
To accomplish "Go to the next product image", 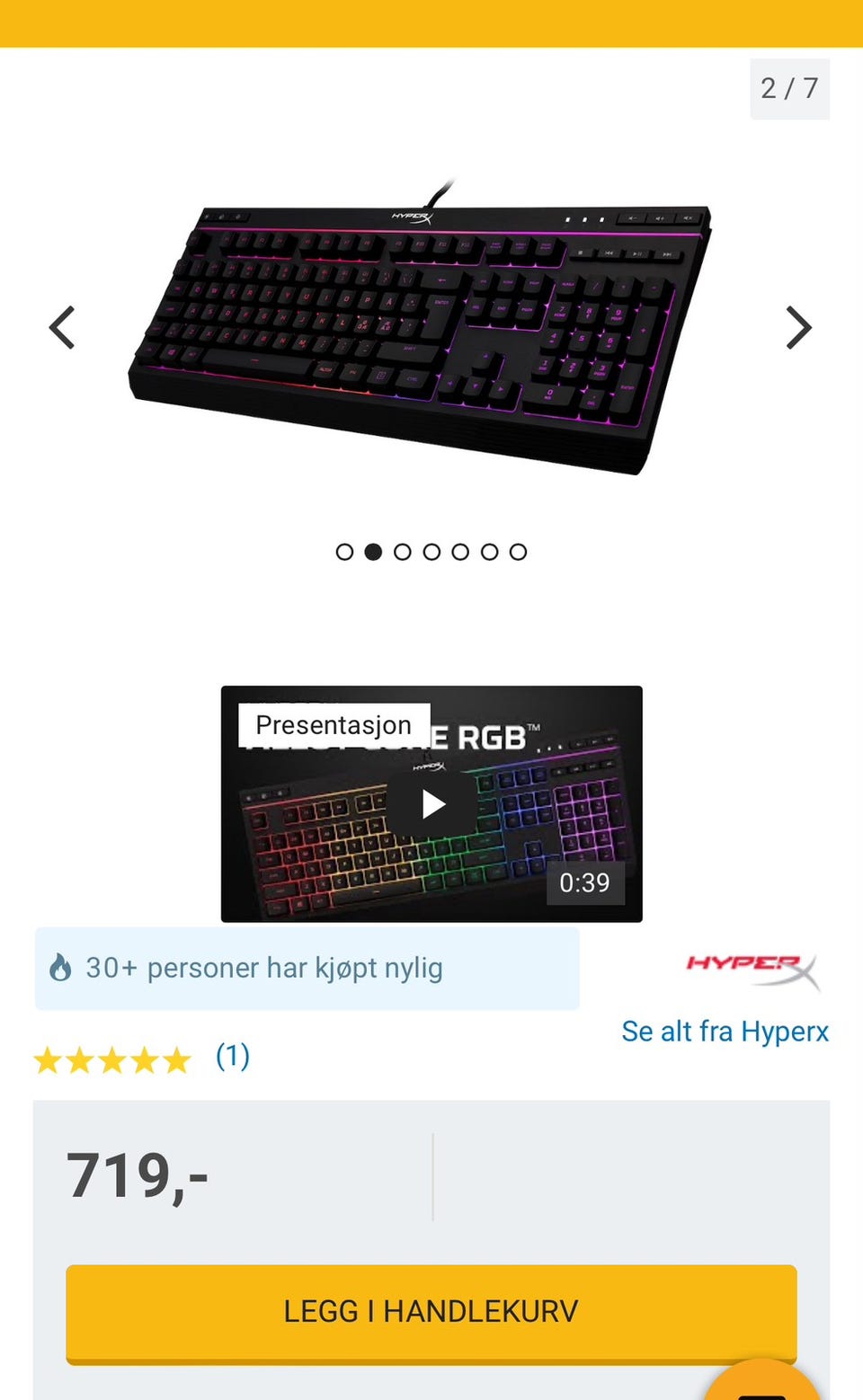I will (799, 327).
